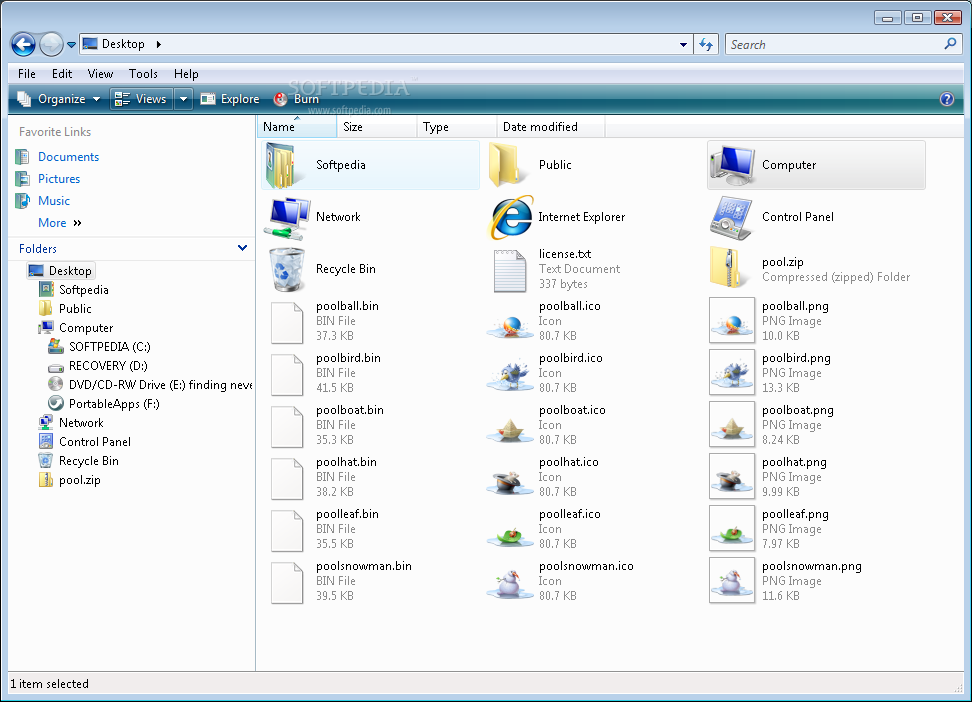This screenshot has width=972, height=702.
Task: Open the Help menu
Action: point(186,74)
